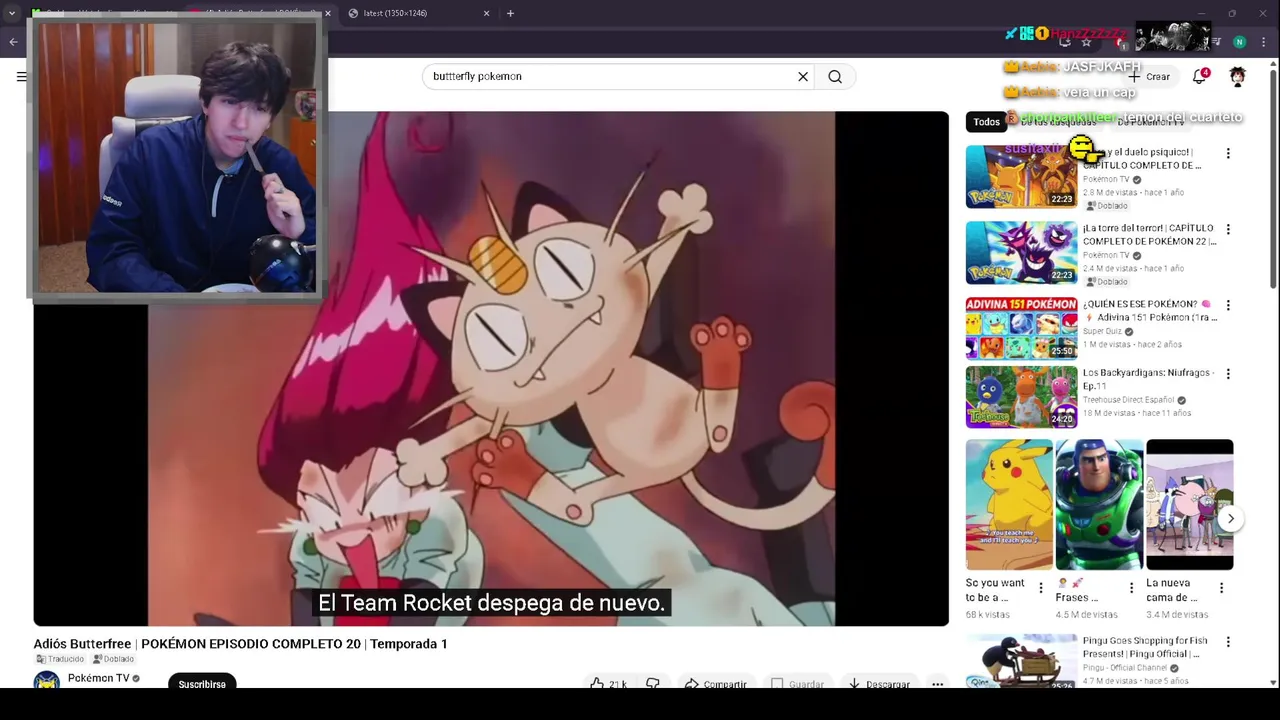Click the 'Adiós Butterfree' video title

240,644
